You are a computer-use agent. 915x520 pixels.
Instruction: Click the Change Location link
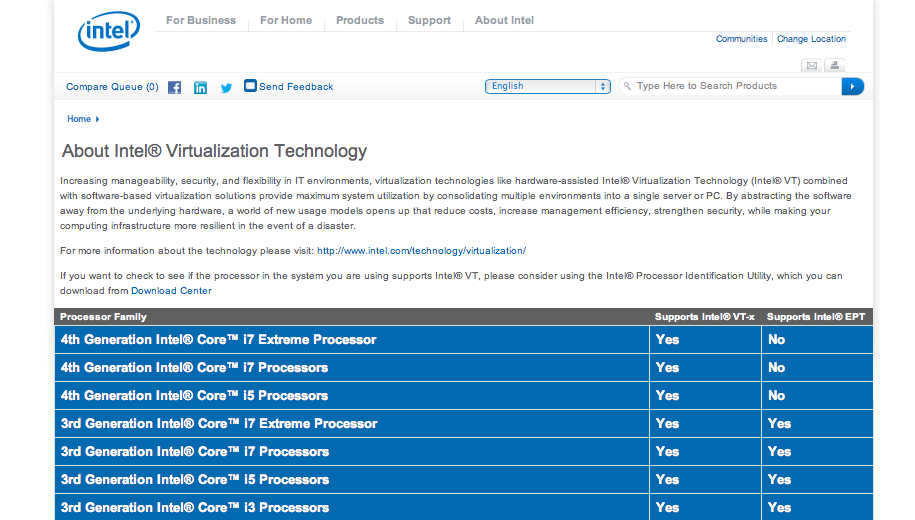click(x=811, y=39)
